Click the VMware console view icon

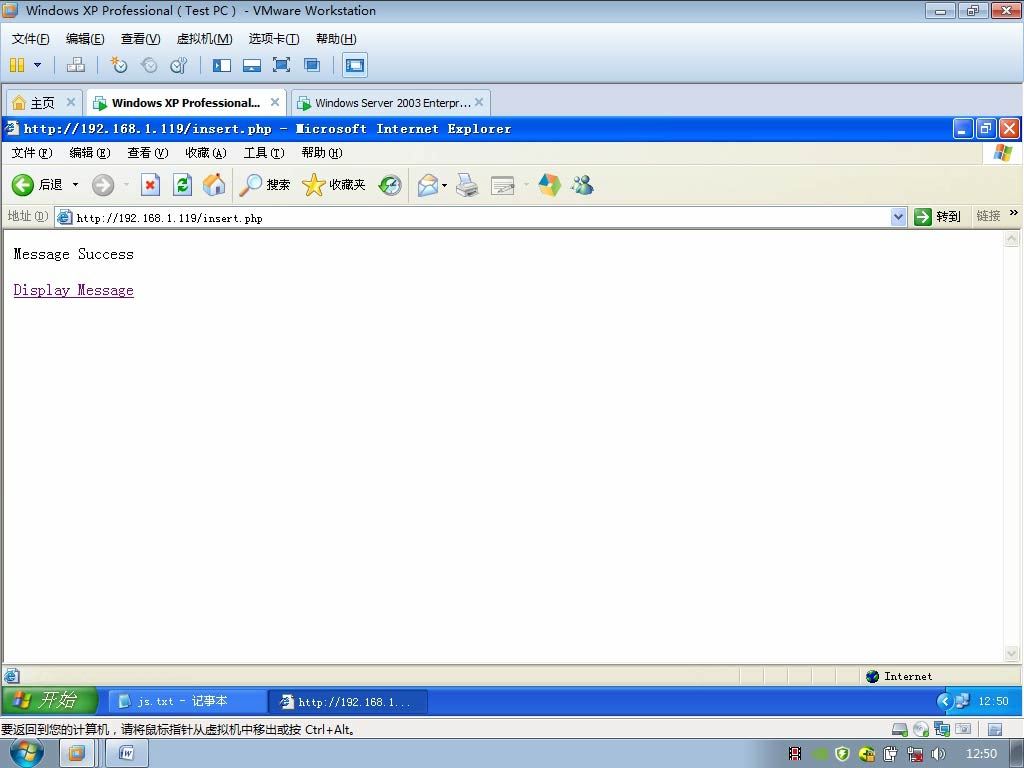coord(355,65)
